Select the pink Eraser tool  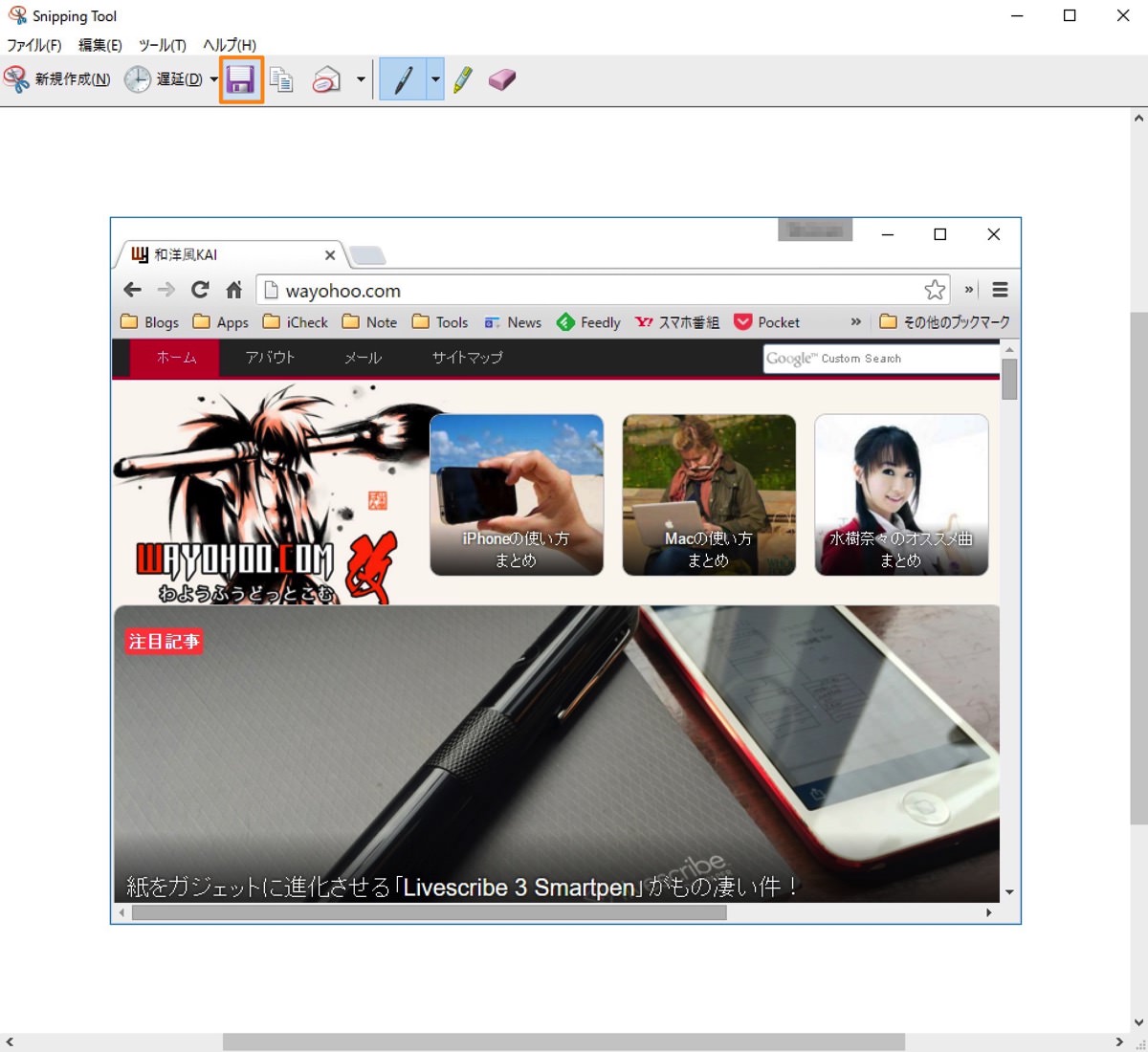click(x=501, y=79)
